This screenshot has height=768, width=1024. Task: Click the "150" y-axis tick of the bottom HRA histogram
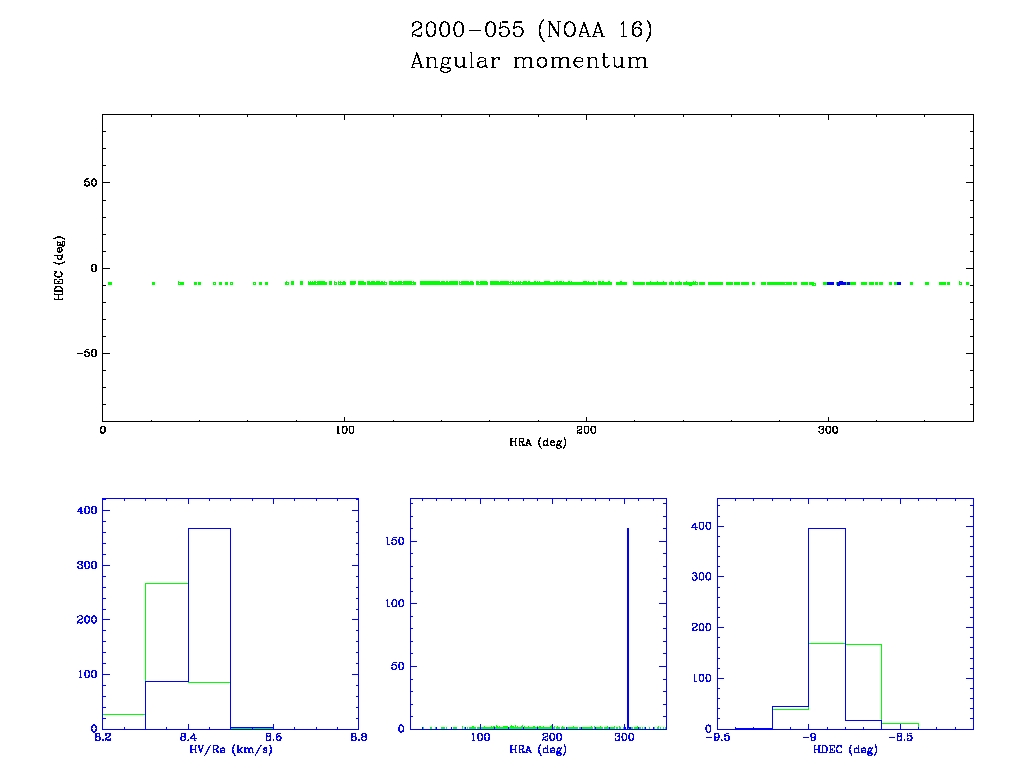(x=395, y=541)
